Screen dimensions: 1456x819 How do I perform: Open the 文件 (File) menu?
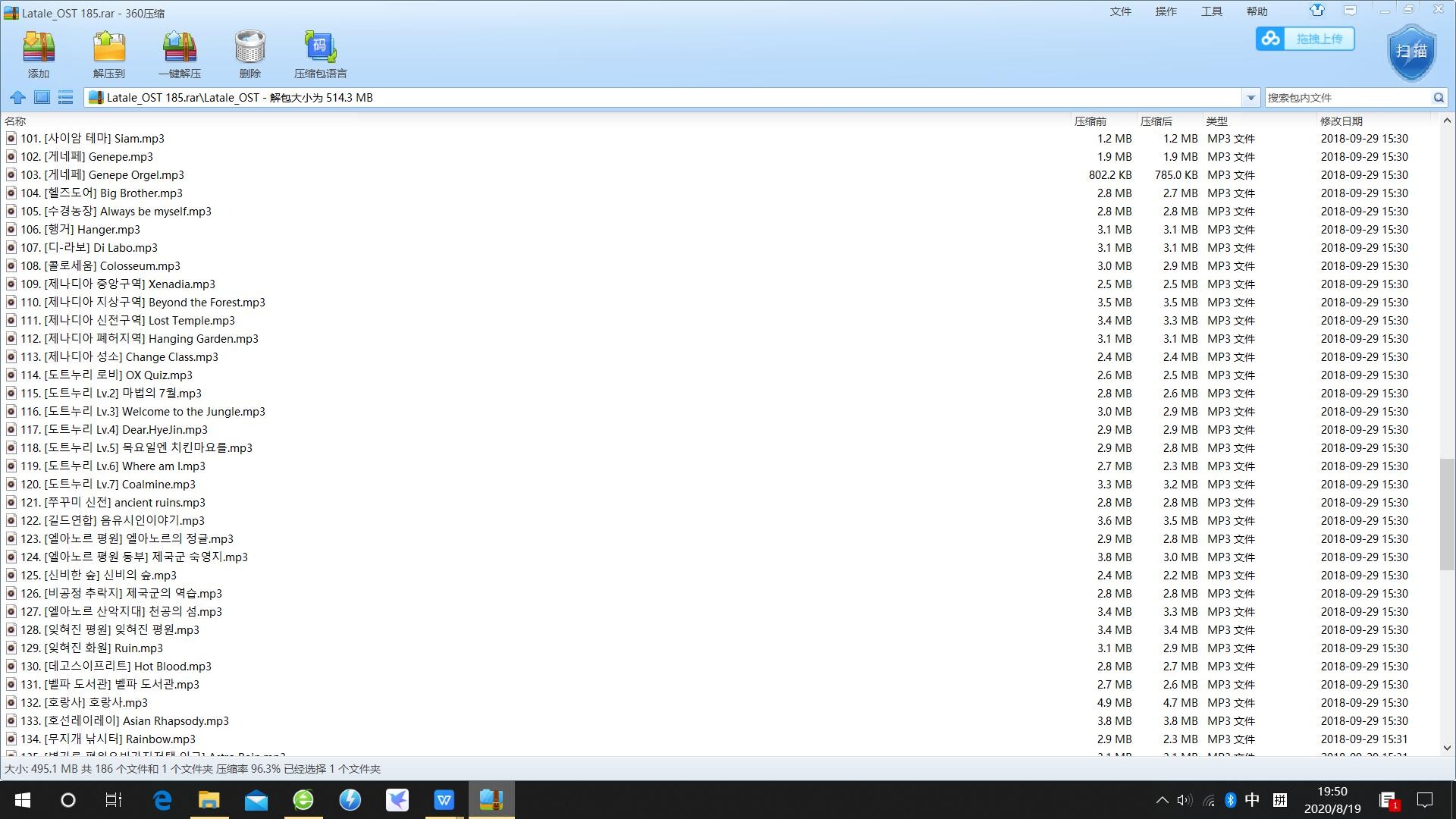point(1120,11)
